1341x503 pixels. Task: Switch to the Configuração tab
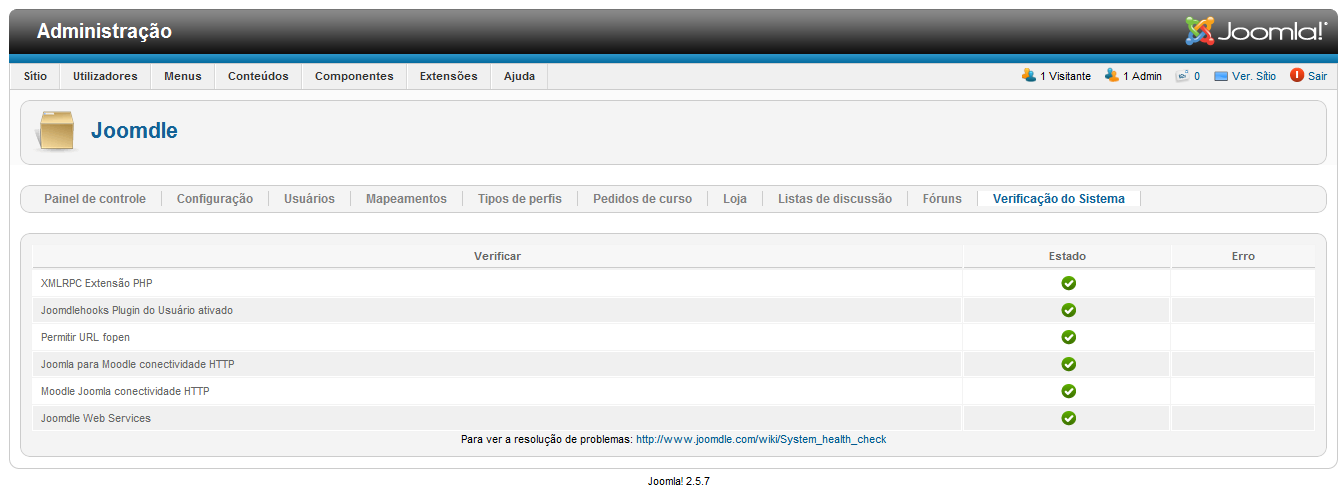point(215,199)
